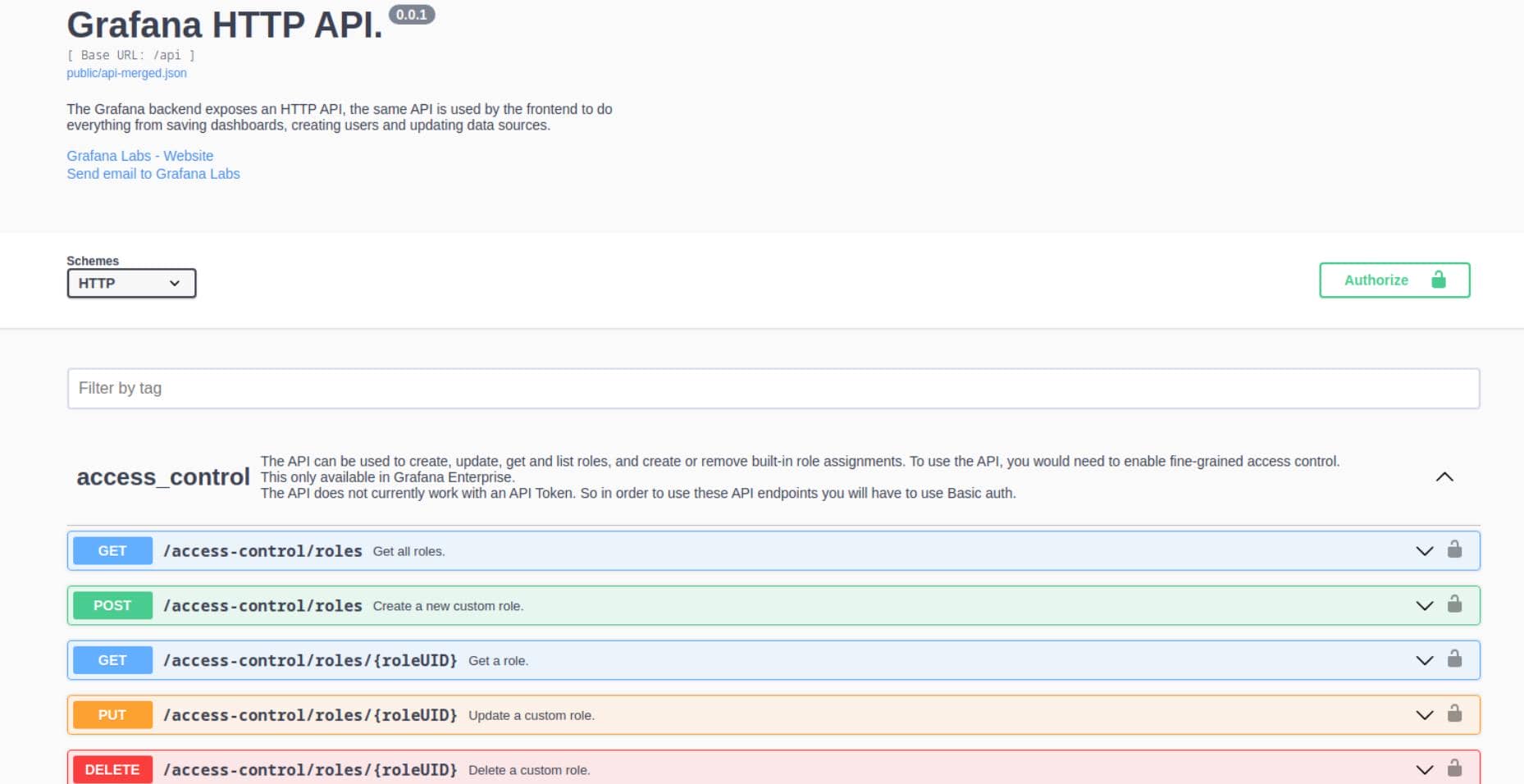Viewport: 1524px width, 784px height.
Task: Click lock icon on GET roles/{roleUID} row
Action: (x=1454, y=659)
